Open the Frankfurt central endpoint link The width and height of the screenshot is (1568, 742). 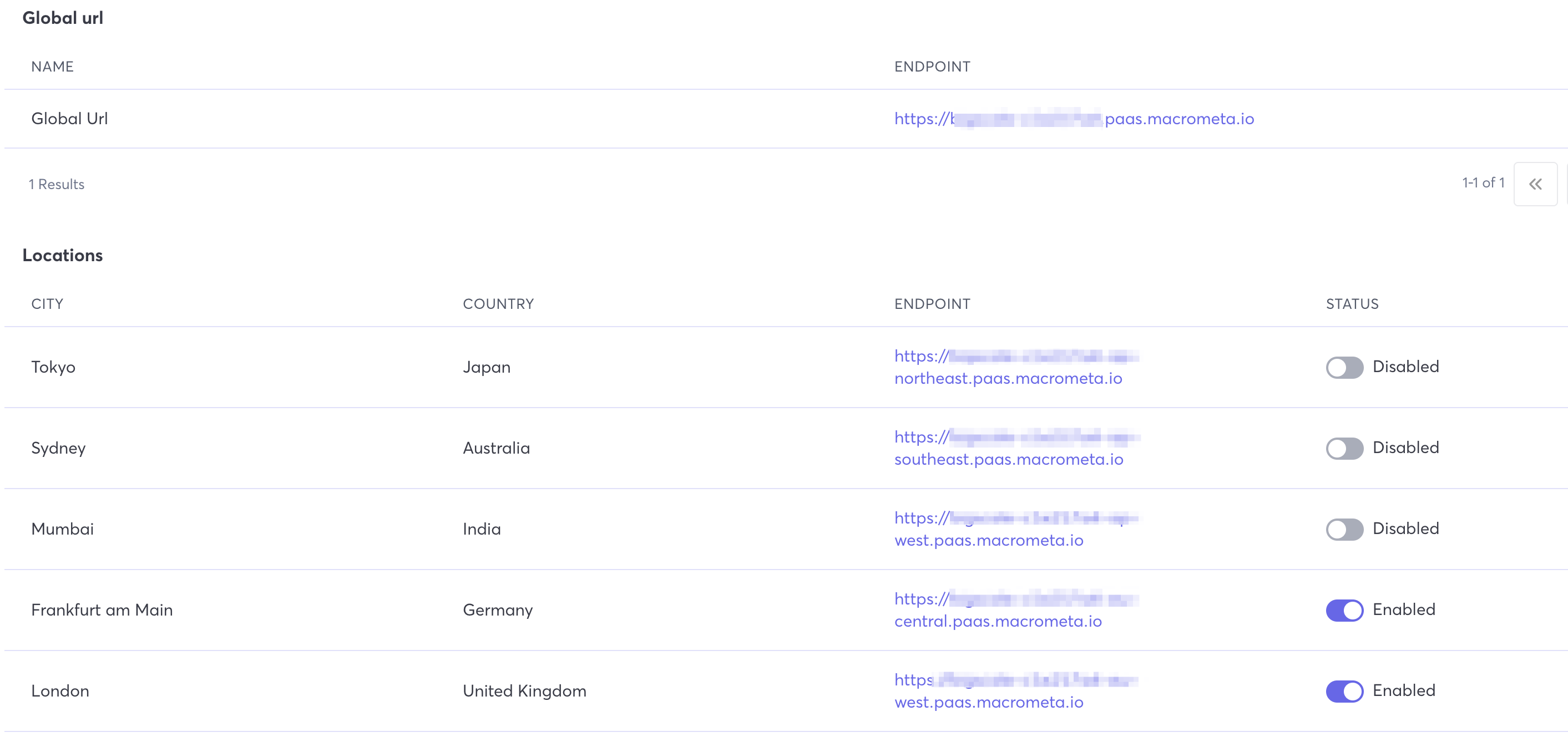pyautogui.click(x=998, y=622)
